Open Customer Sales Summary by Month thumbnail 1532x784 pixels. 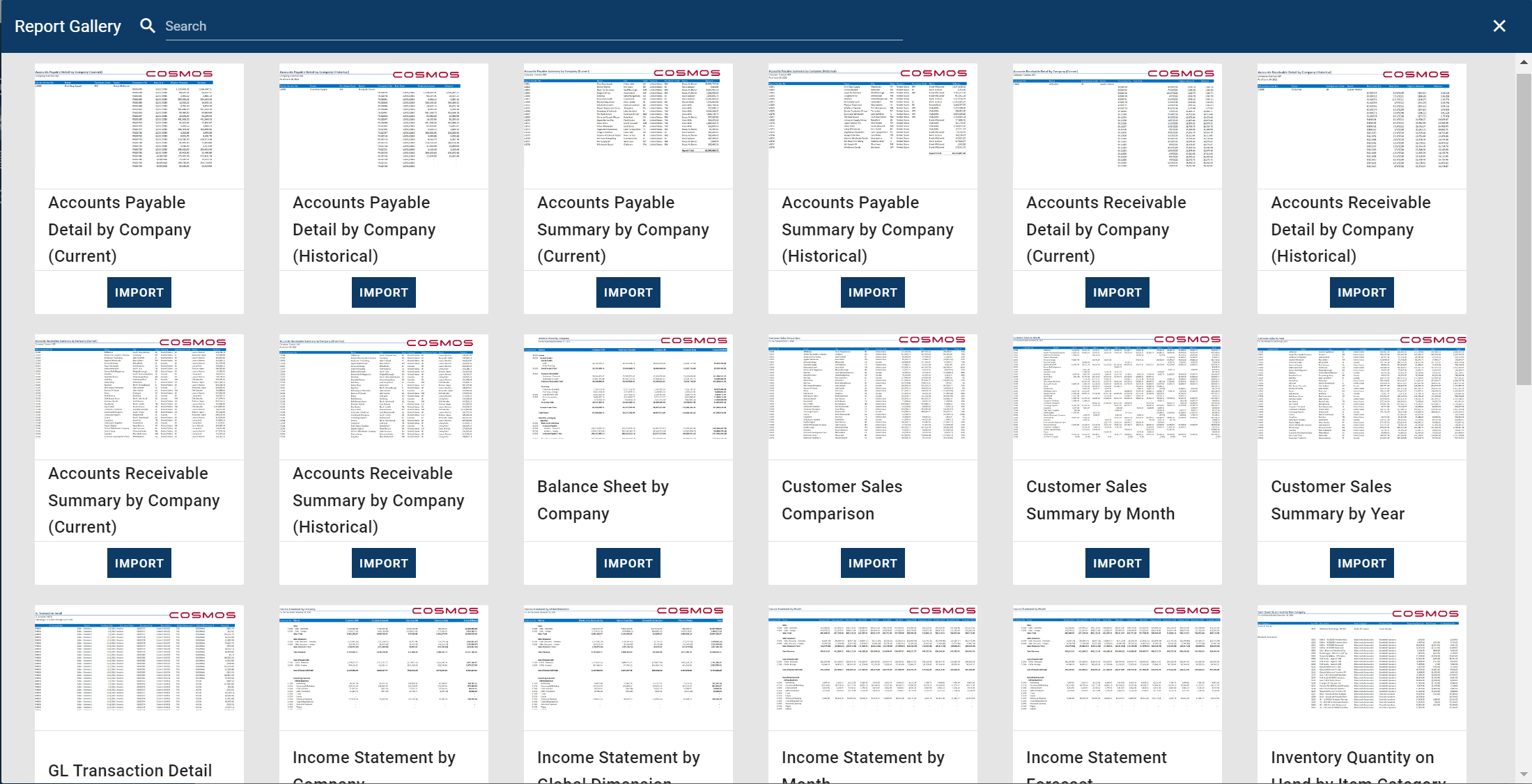[1117, 397]
